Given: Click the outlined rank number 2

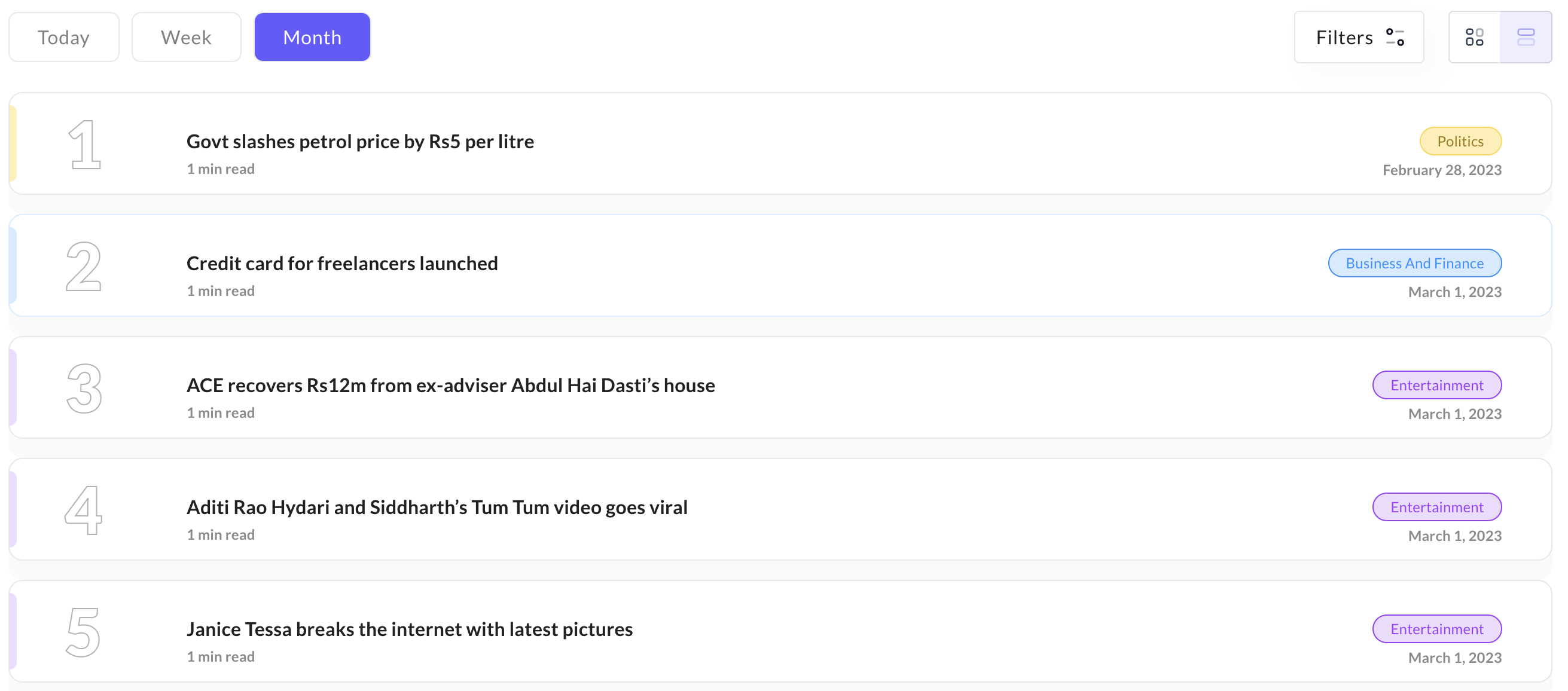Looking at the screenshot, I should (x=84, y=266).
